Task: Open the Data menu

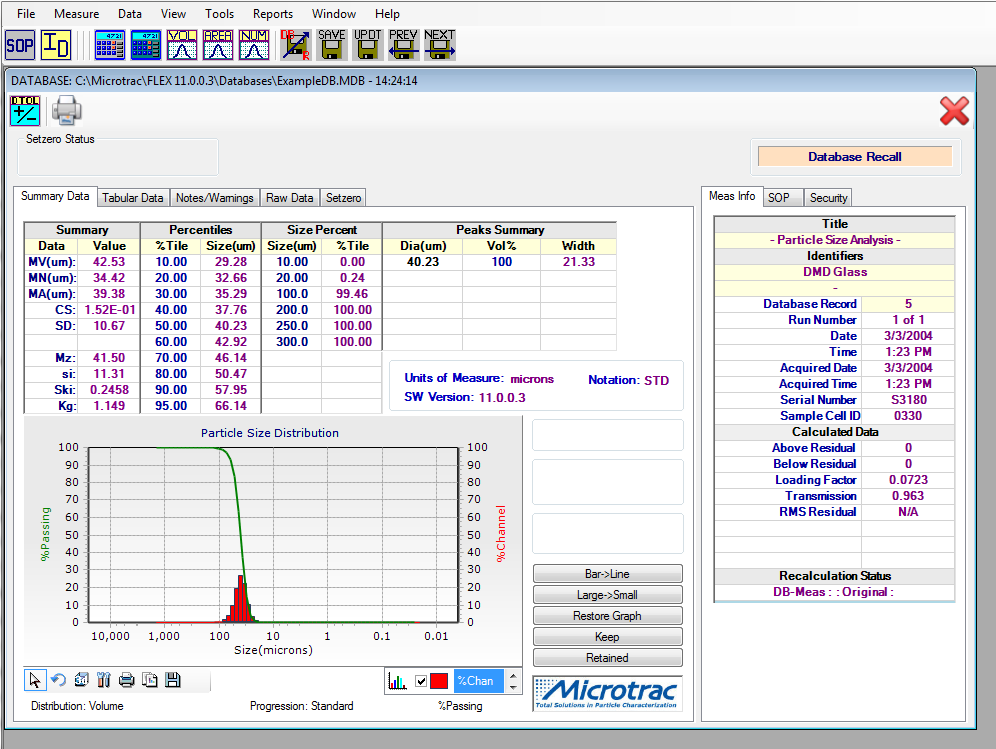Action: click(130, 13)
